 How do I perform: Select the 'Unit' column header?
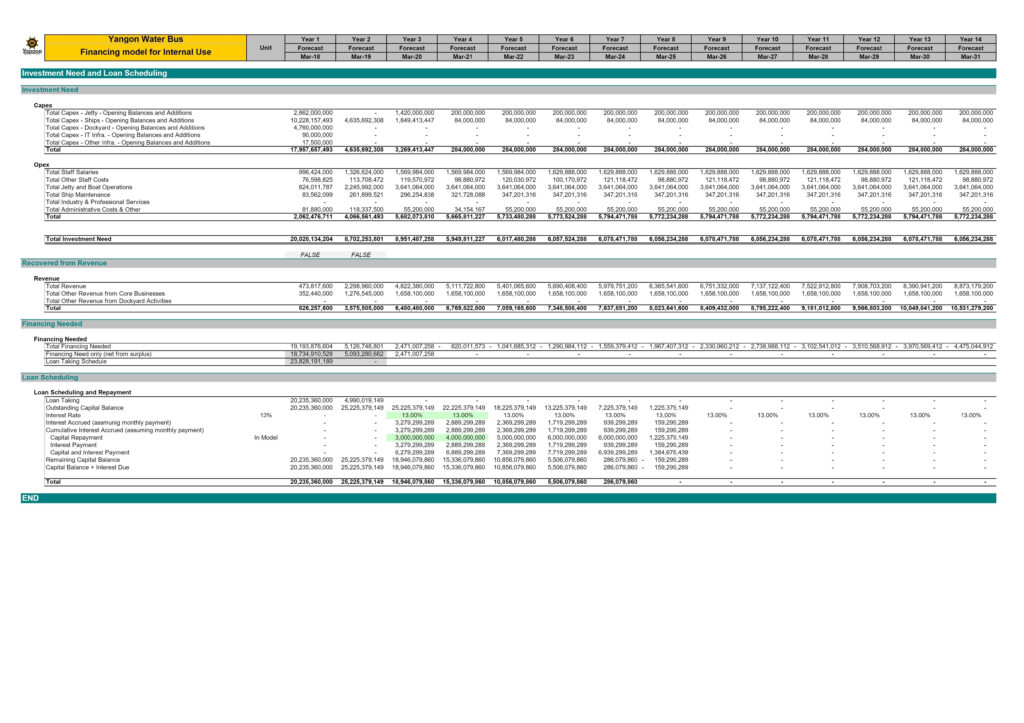click(265, 48)
